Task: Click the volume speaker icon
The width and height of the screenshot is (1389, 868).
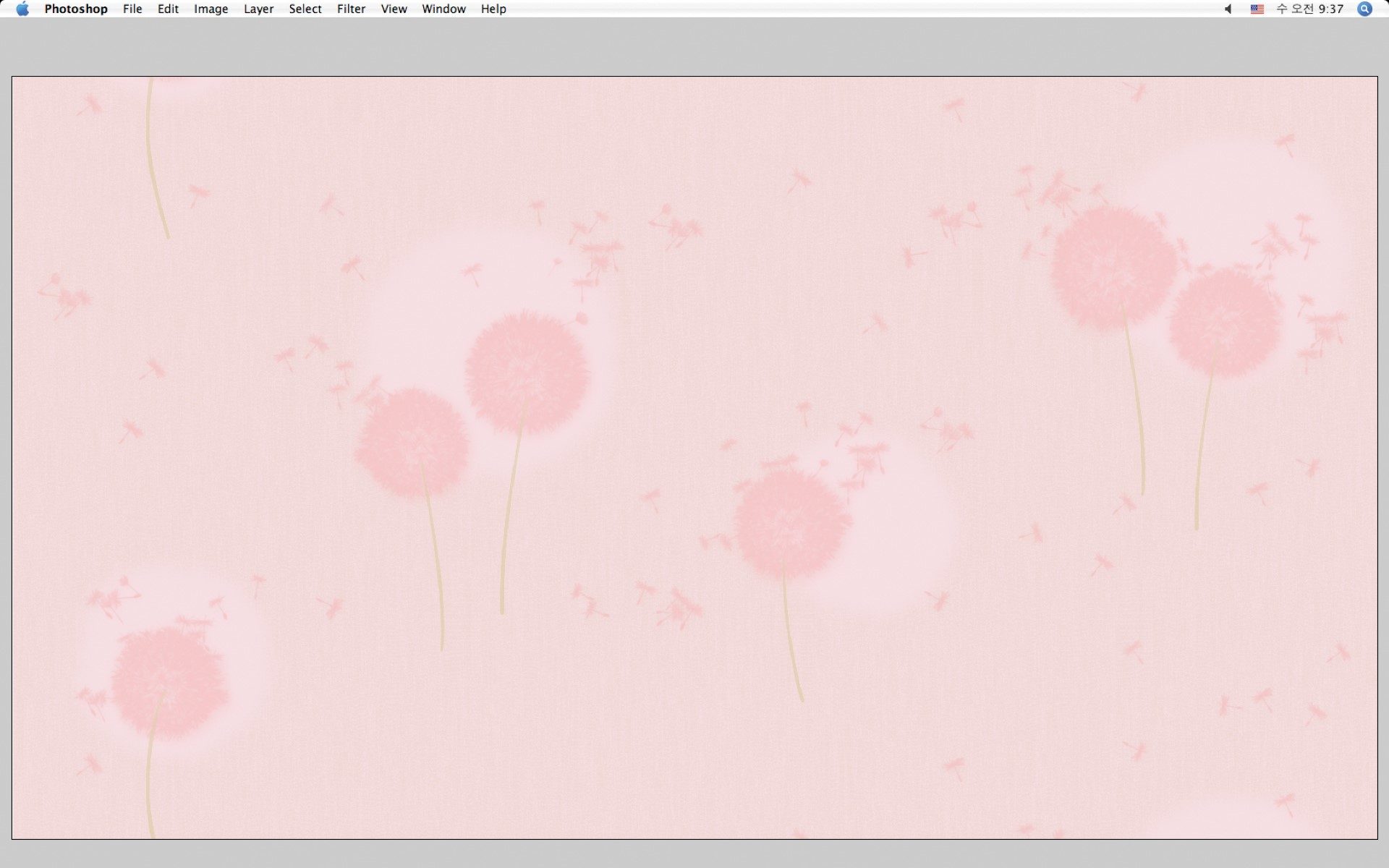Action: (x=1228, y=9)
